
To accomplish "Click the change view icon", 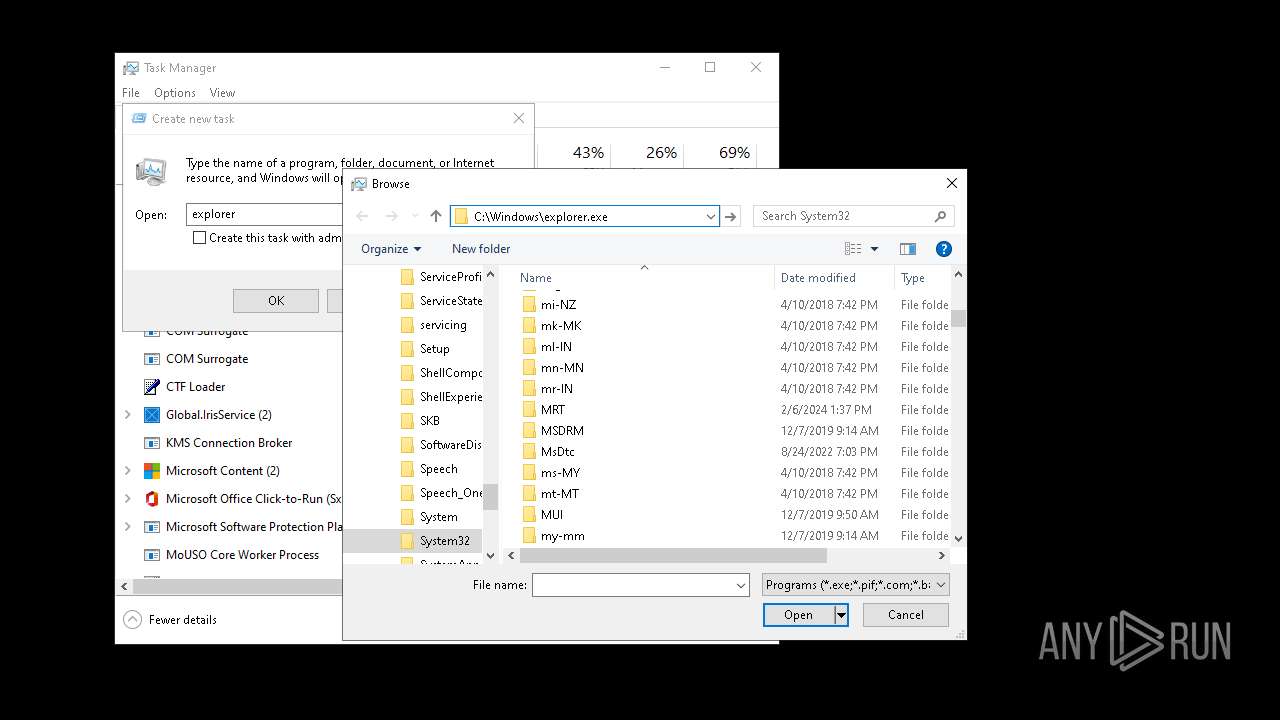I will [x=853, y=249].
